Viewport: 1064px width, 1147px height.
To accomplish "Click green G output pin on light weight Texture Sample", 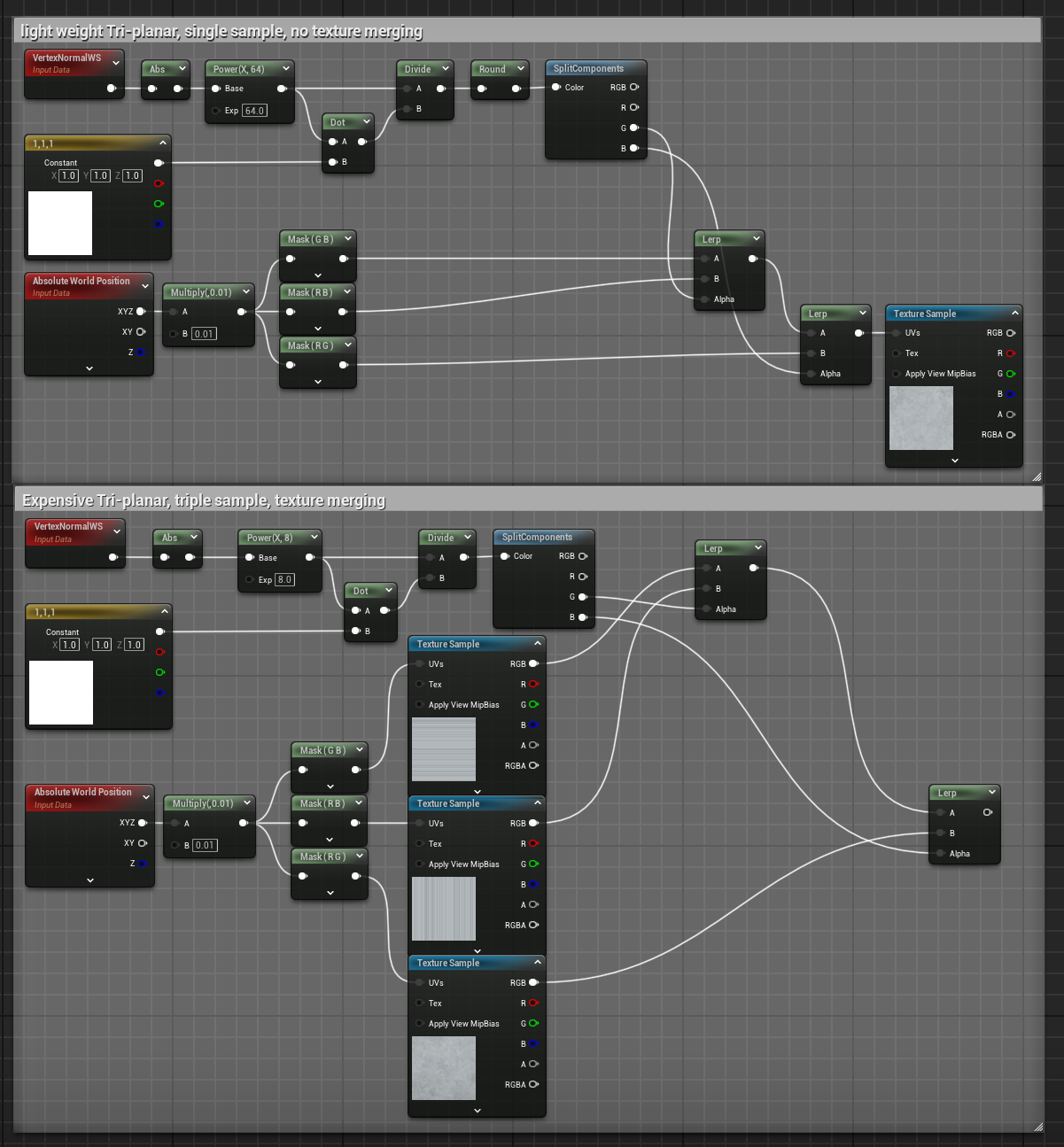I will tap(1011, 374).
